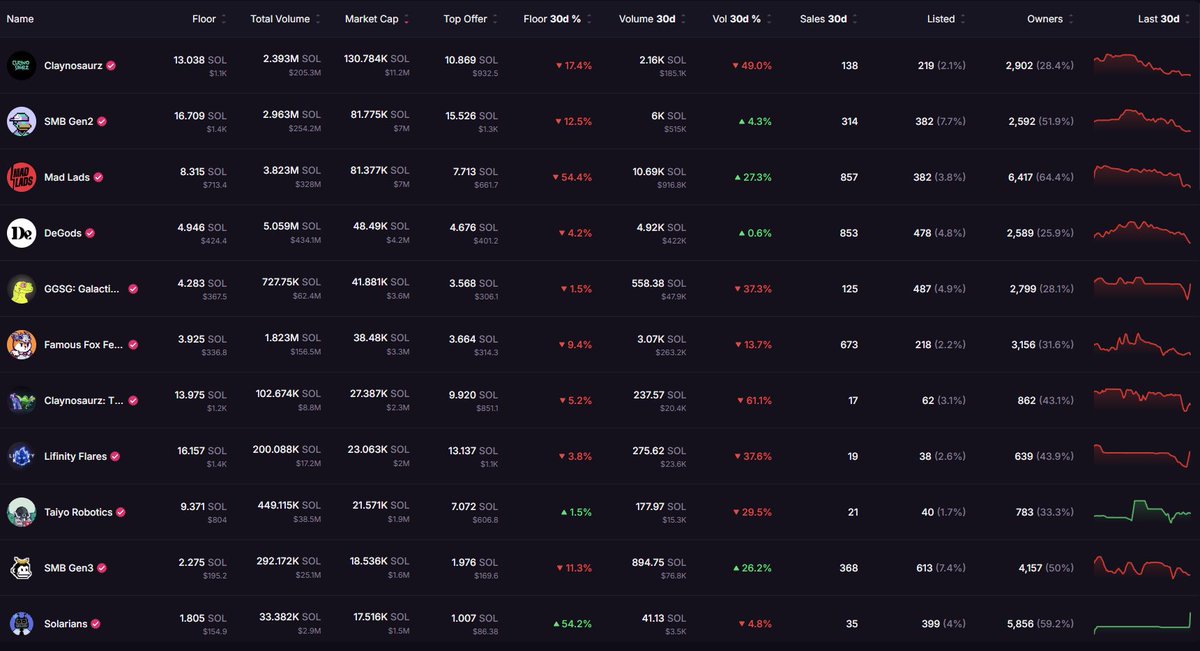Open the DeGods collection name link
This screenshot has width=1200, height=651.
coord(63,233)
